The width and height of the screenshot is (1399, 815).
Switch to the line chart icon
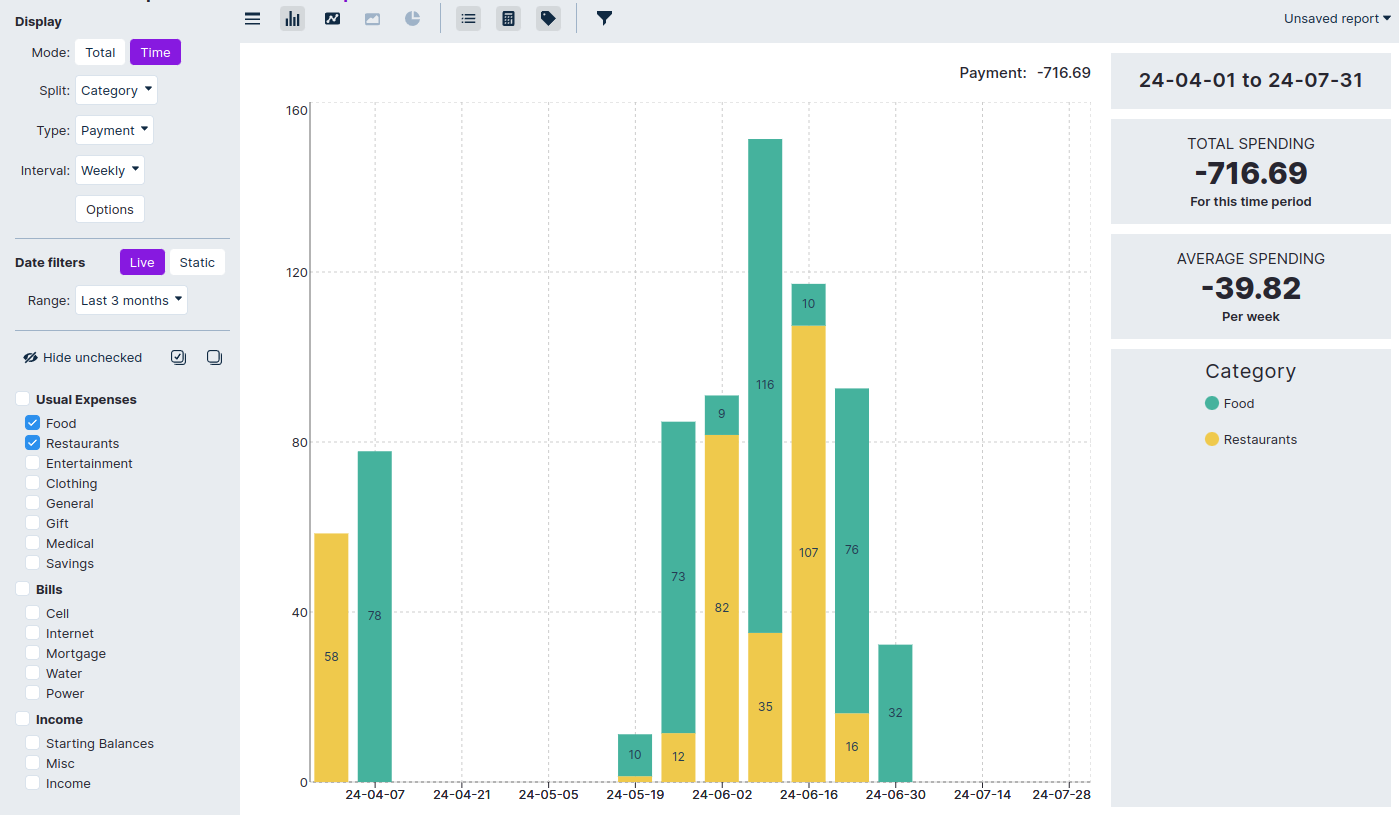[332, 18]
